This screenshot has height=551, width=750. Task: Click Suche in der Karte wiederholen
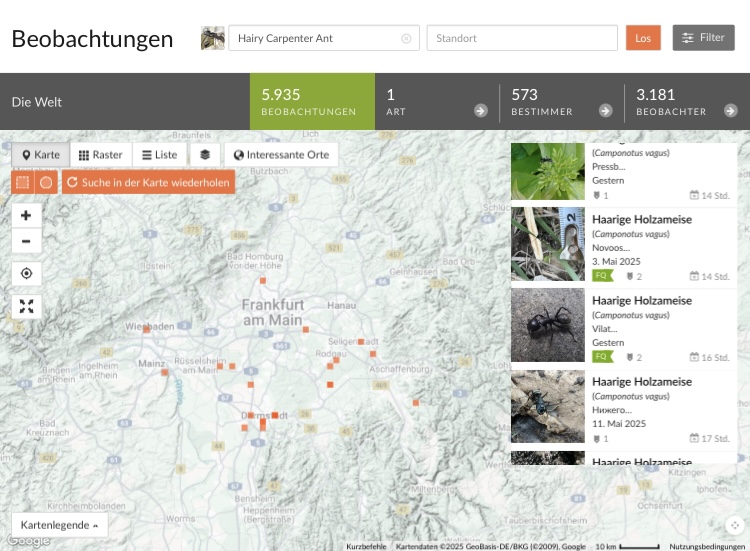(x=148, y=182)
